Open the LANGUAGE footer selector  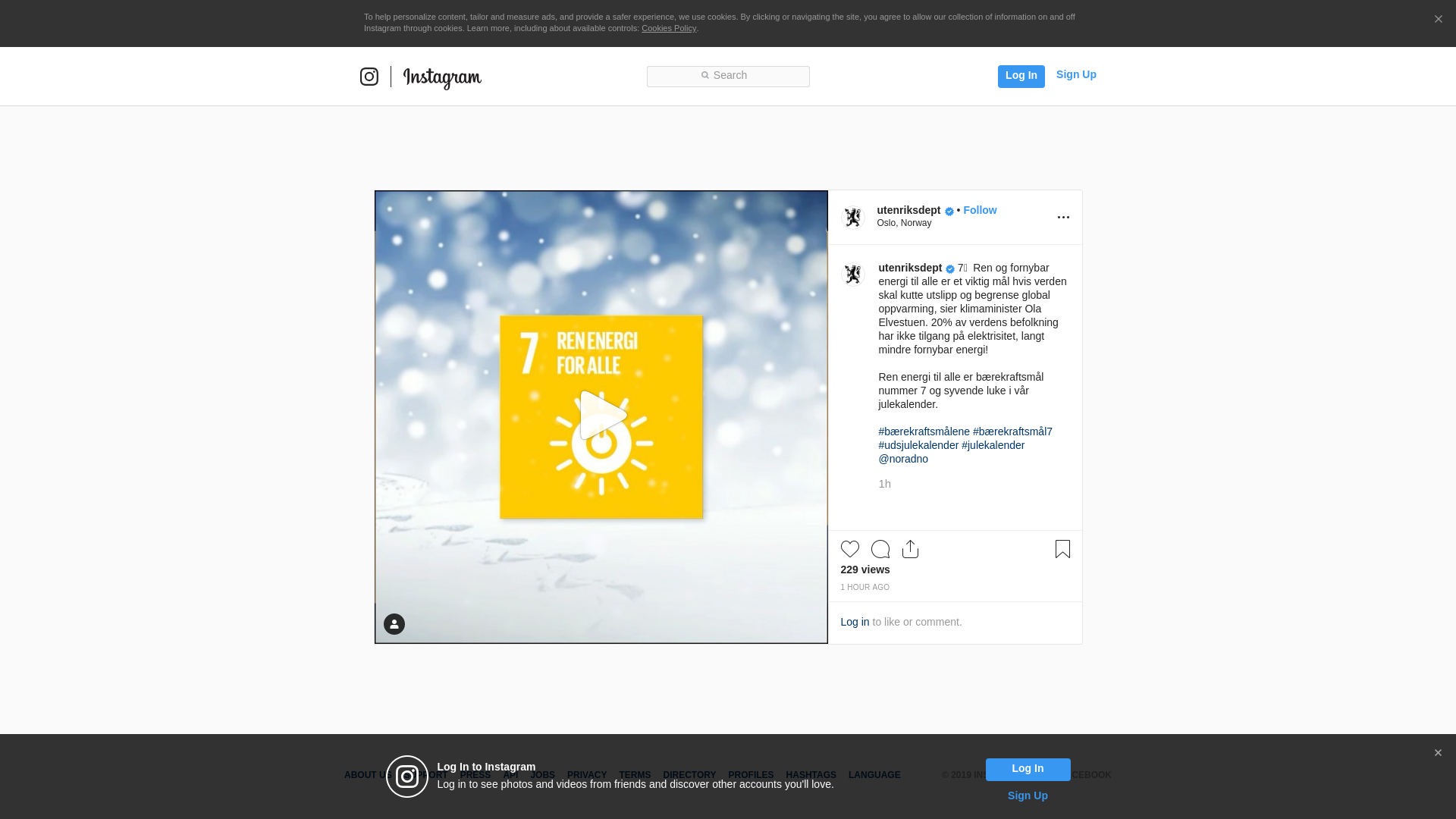click(874, 775)
